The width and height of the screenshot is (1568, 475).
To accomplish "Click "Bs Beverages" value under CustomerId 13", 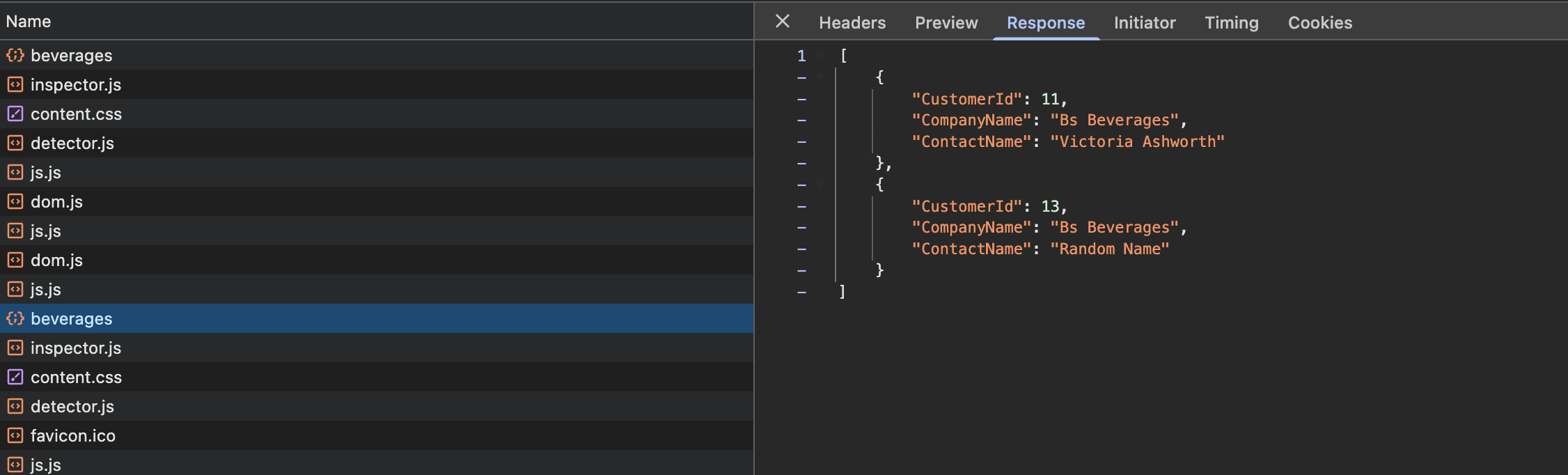I will (x=1114, y=227).
